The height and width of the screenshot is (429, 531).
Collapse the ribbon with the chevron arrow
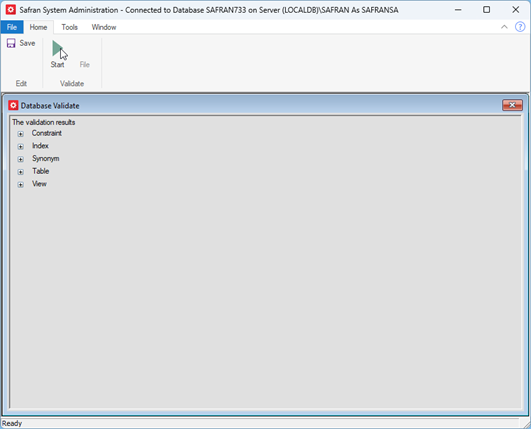pyautogui.click(x=504, y=27)
